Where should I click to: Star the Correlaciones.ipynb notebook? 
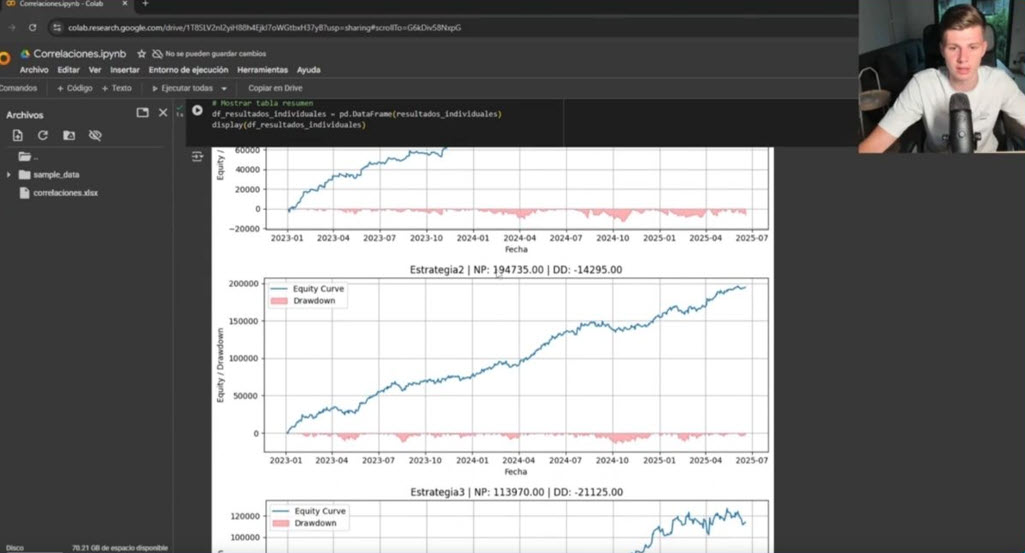coord(142,54)
